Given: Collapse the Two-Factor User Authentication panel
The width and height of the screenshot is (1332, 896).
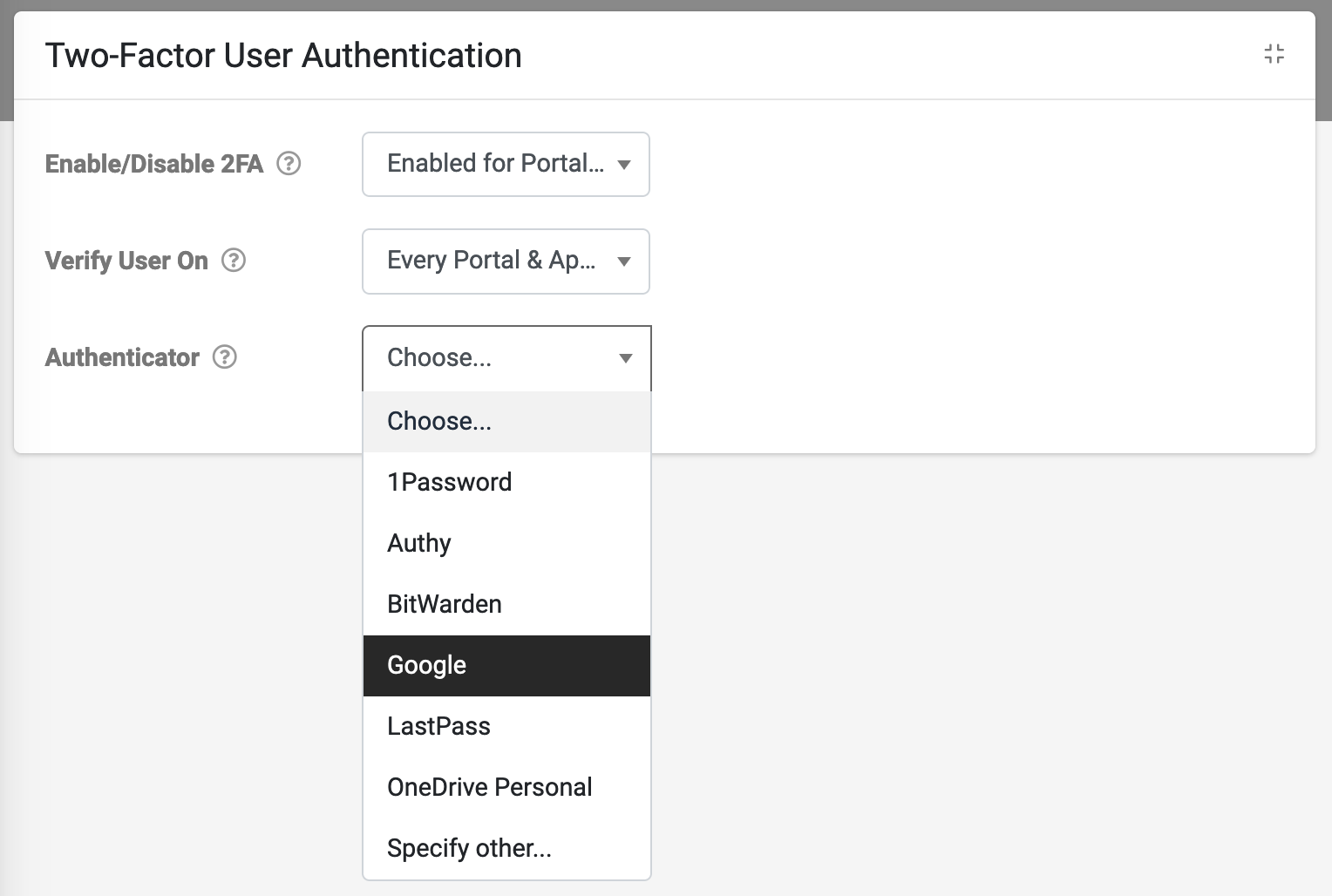Looking at the screenshot, I should click(1274, 54).
